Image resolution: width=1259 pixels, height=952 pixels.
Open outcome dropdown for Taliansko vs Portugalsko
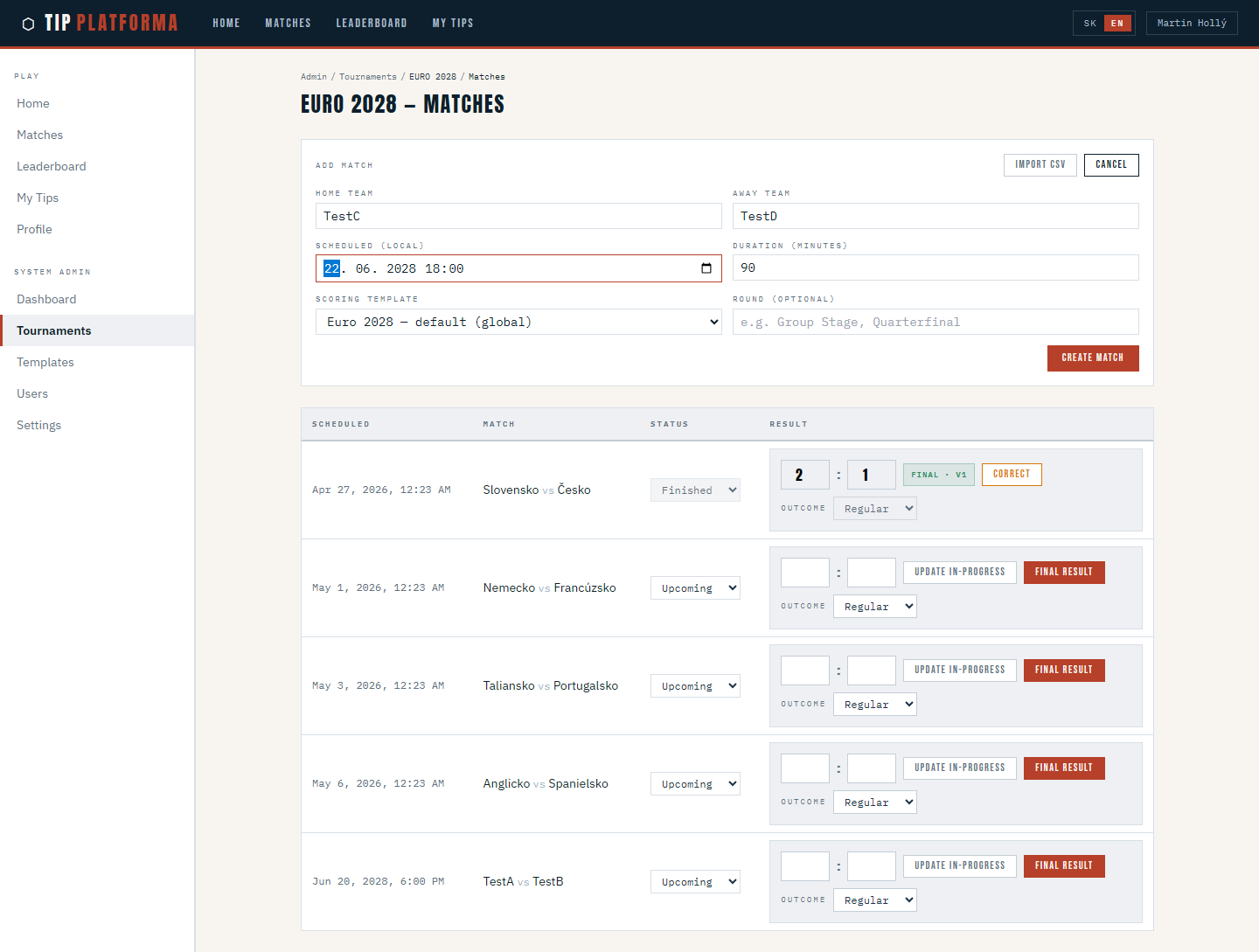[874, 705]
